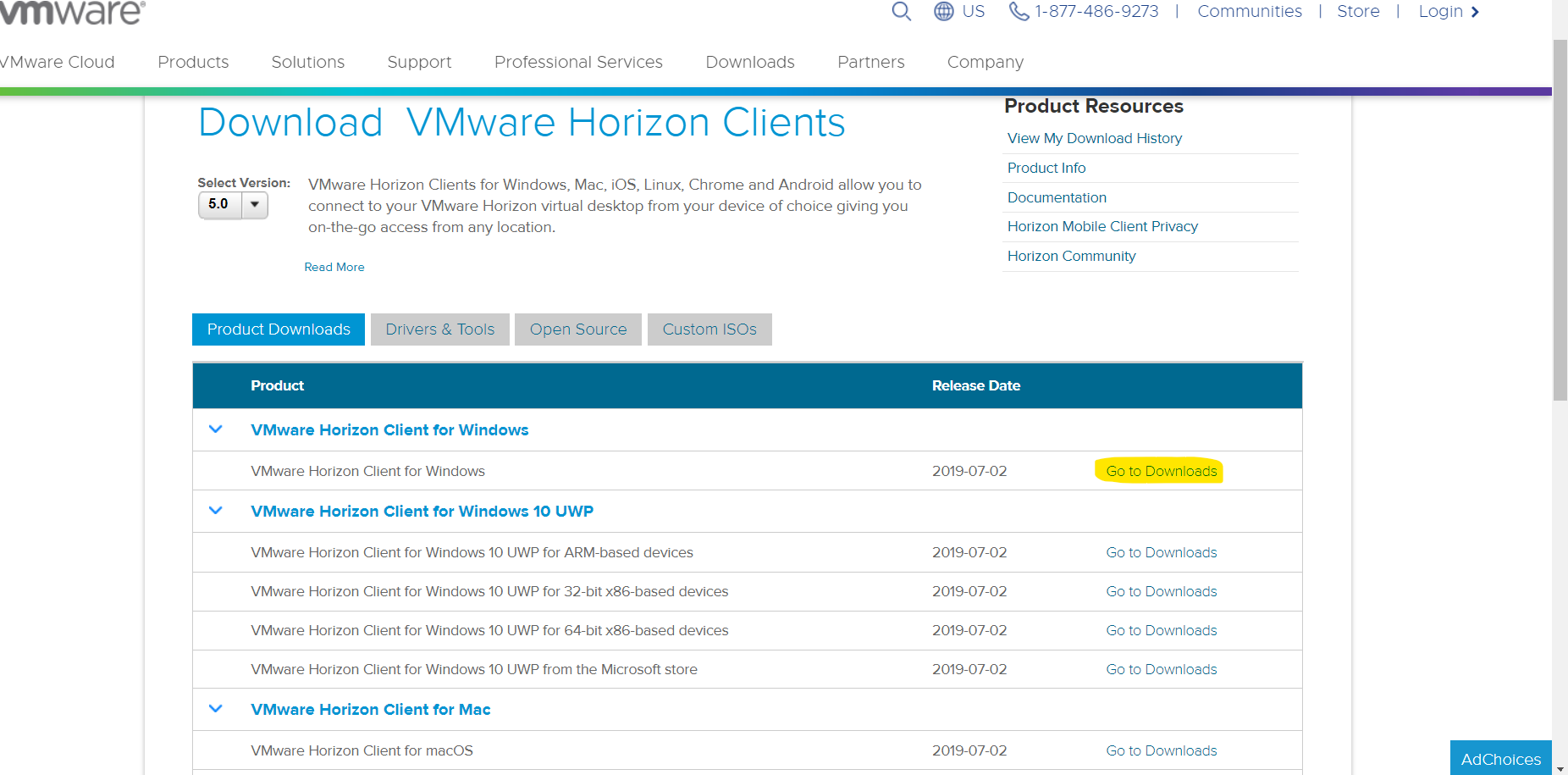This screenshot has width=1568, height=775.
Task: Open the Horizon Community link
Action: coord(1071,255)
